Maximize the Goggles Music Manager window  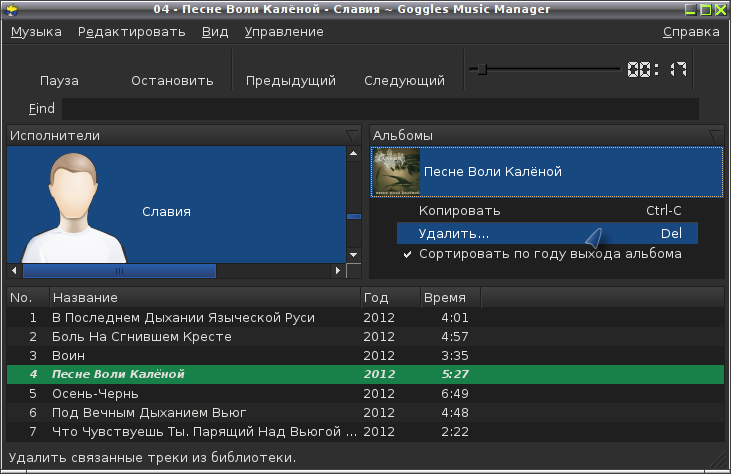point(706,10)
